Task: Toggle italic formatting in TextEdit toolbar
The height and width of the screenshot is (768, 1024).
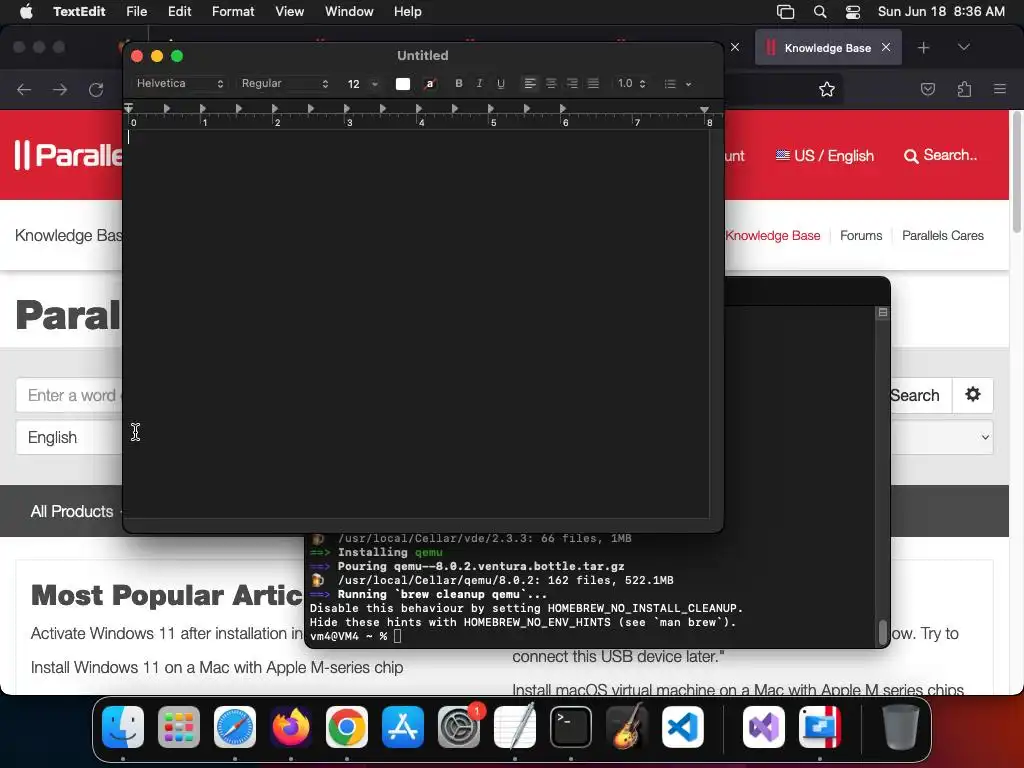Action: click(x=479, y=84)
